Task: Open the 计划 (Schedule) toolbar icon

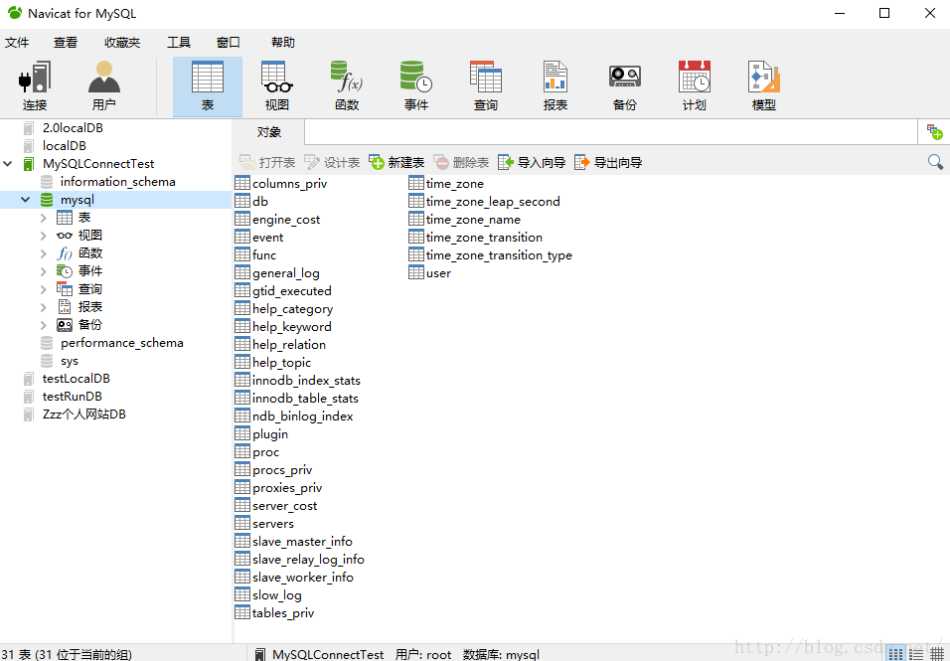Action: click(694, 87)
